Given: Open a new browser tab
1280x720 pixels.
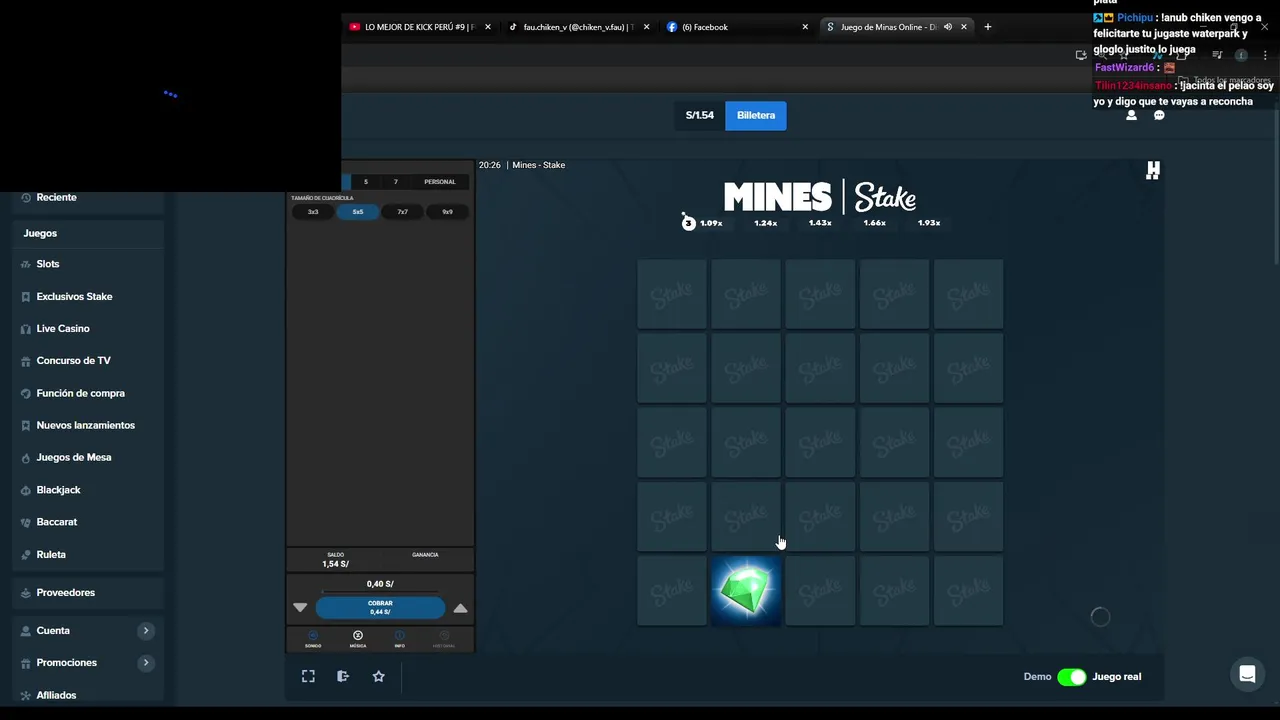Looking at the screenshot, I should pos(988,27).
